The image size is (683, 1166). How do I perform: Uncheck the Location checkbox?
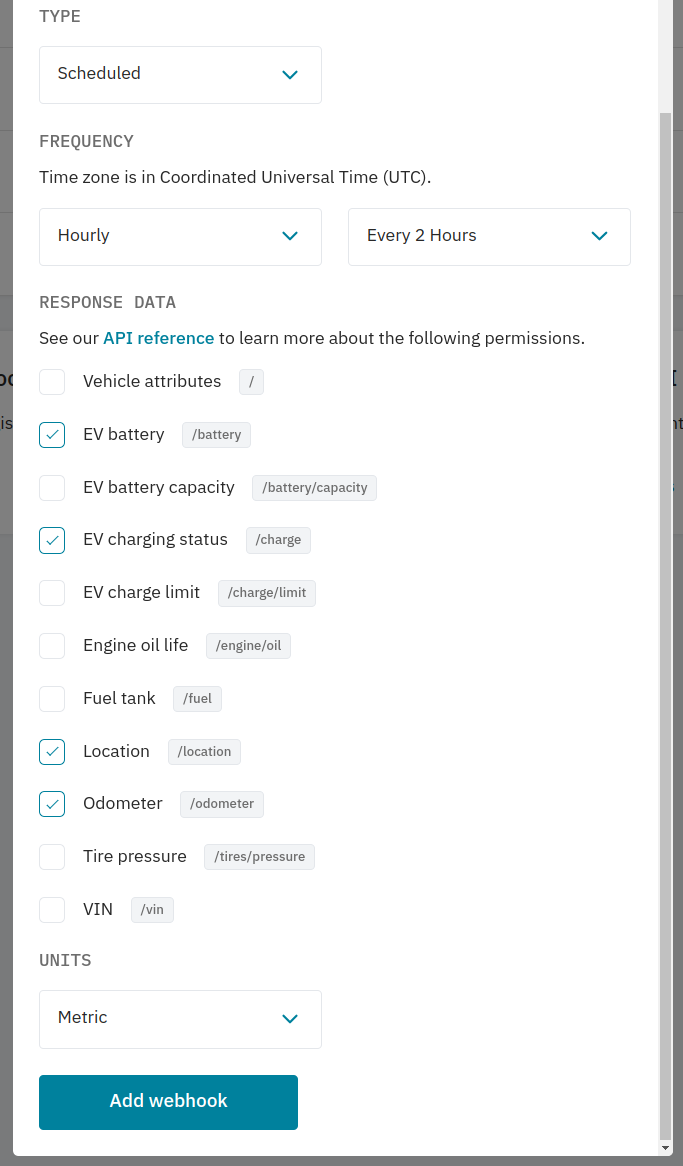click(x=52, y=752)
